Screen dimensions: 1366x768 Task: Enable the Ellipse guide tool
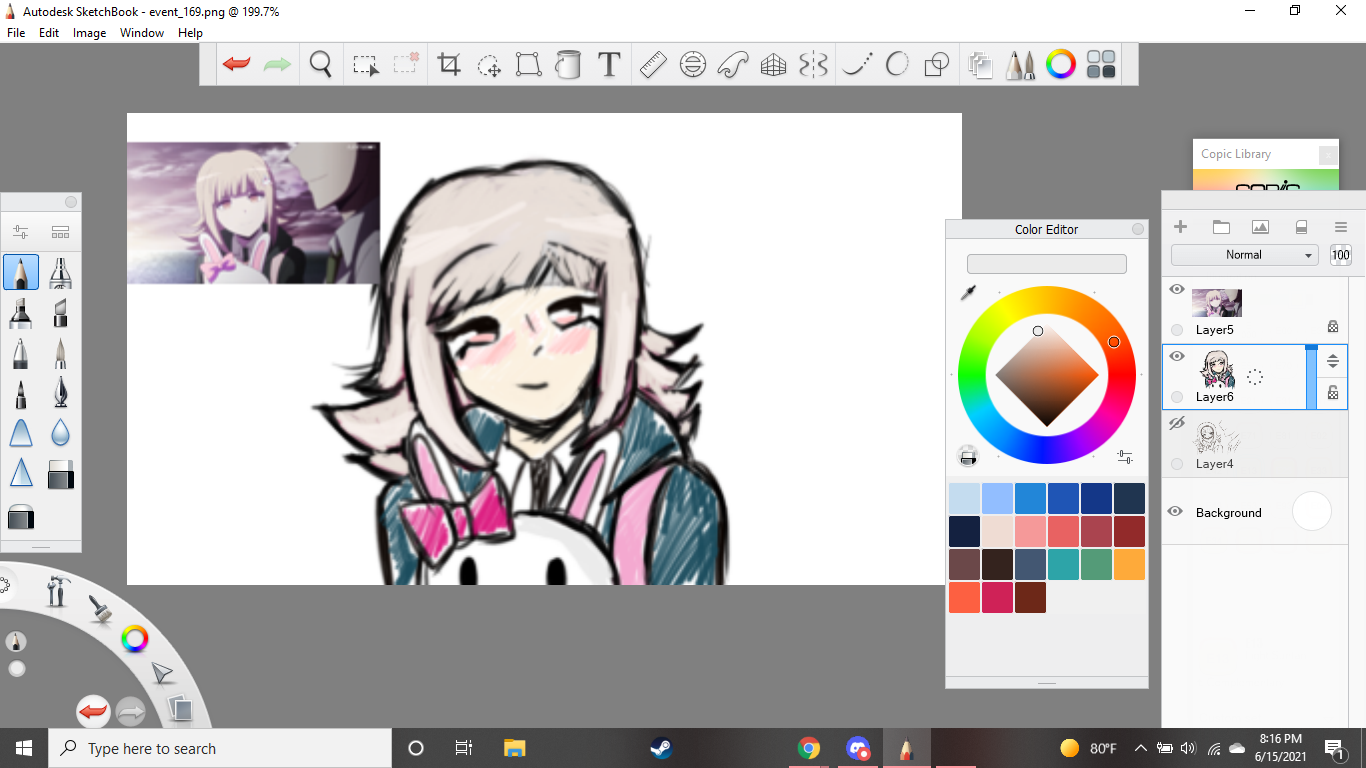692,65
